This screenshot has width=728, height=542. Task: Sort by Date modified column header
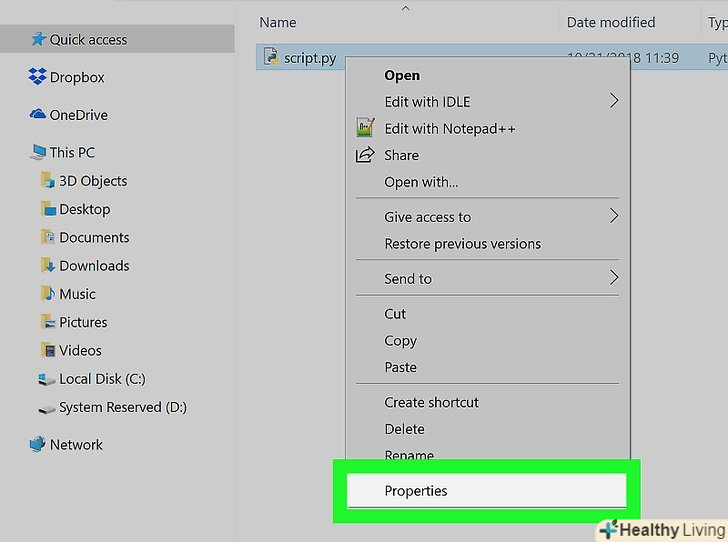610,22
